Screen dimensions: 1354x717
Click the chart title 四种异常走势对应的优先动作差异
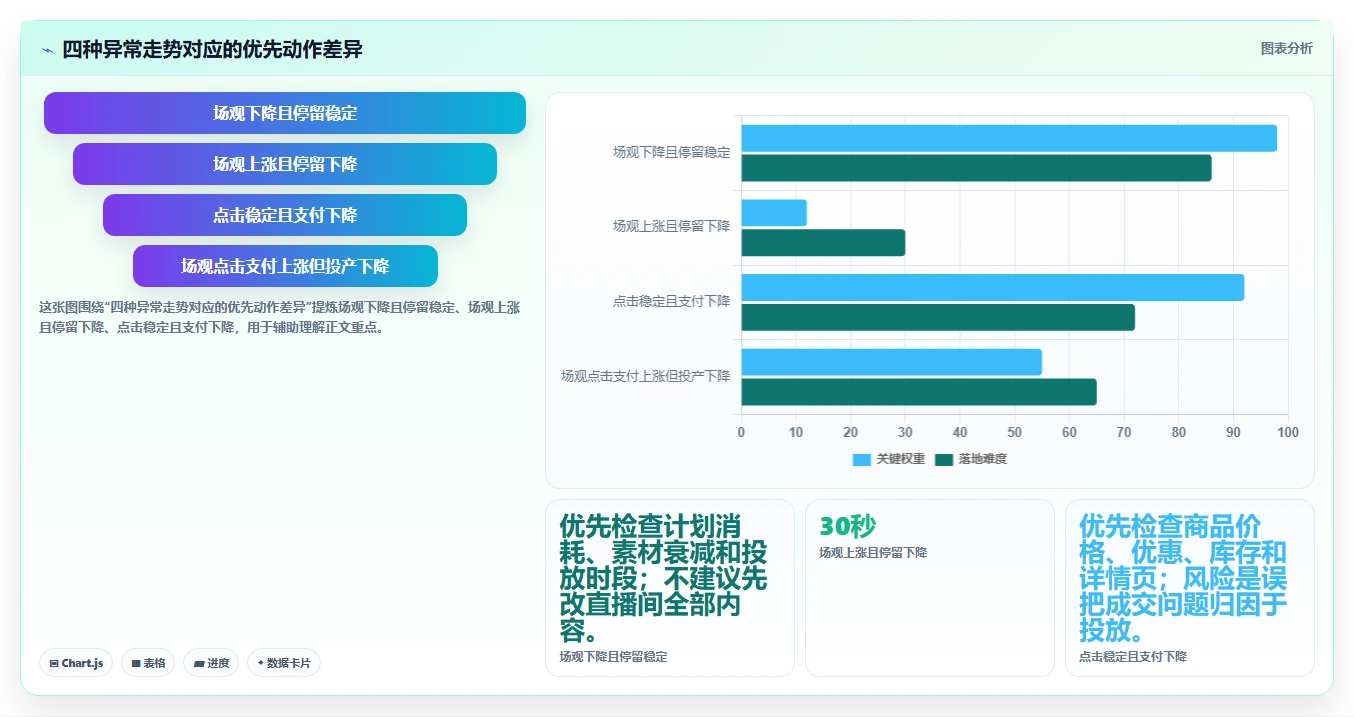pyautogui.click(x=212, y=50)
